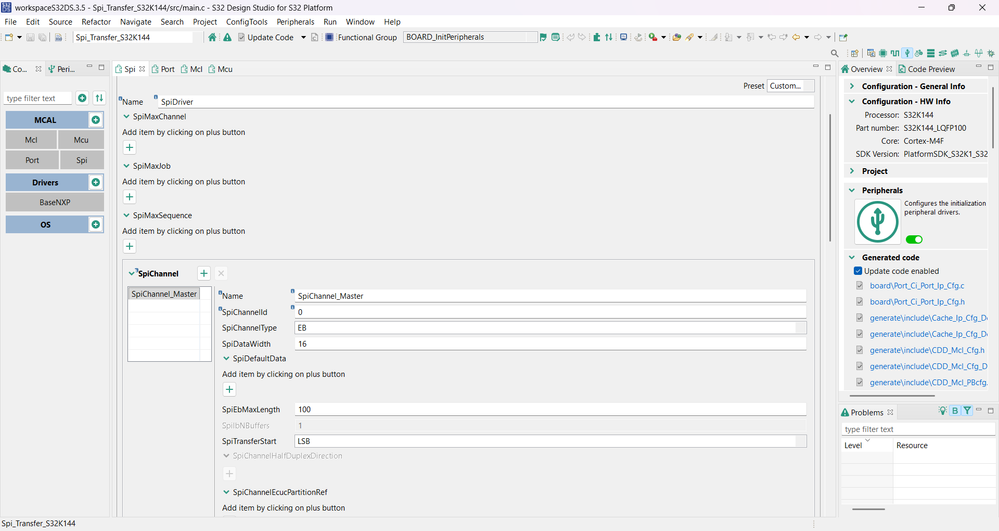This screenshot has width=999, height=531.
Task: Click the large Peripherals USB tool icon
Action: tap(877, 222)
